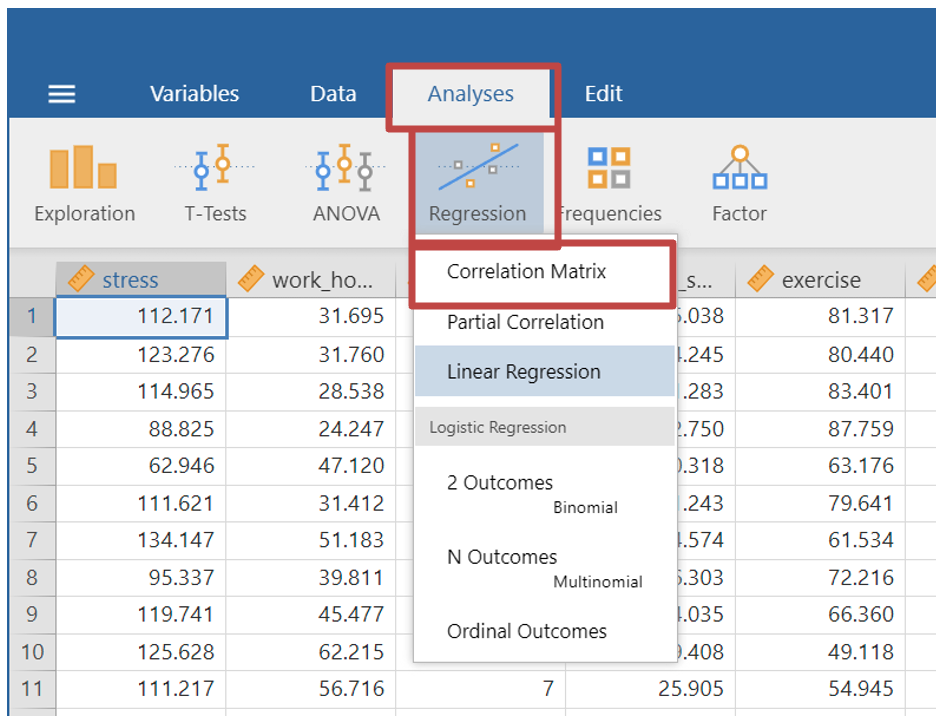Open the hamburger main menu

click(62, 94)
